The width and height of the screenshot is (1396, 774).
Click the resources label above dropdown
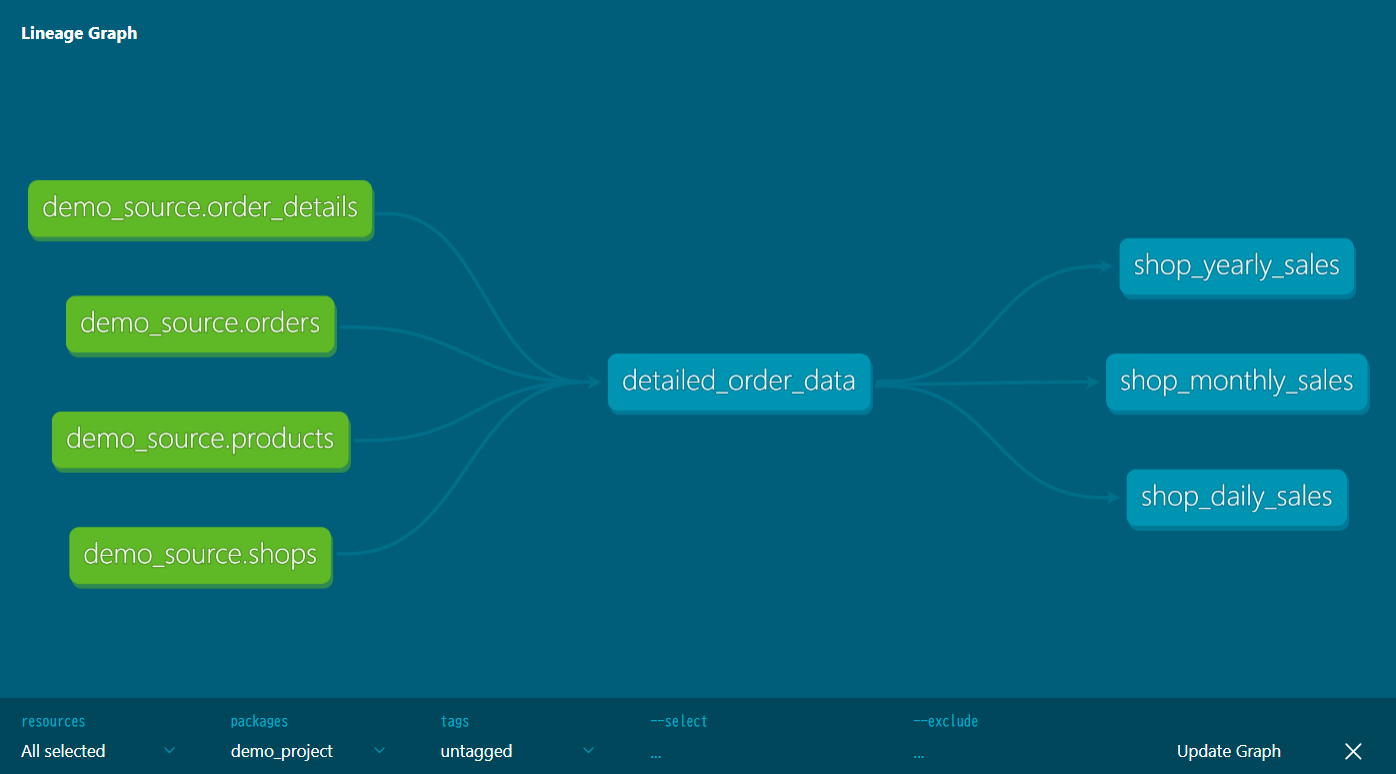coord(53,721)
